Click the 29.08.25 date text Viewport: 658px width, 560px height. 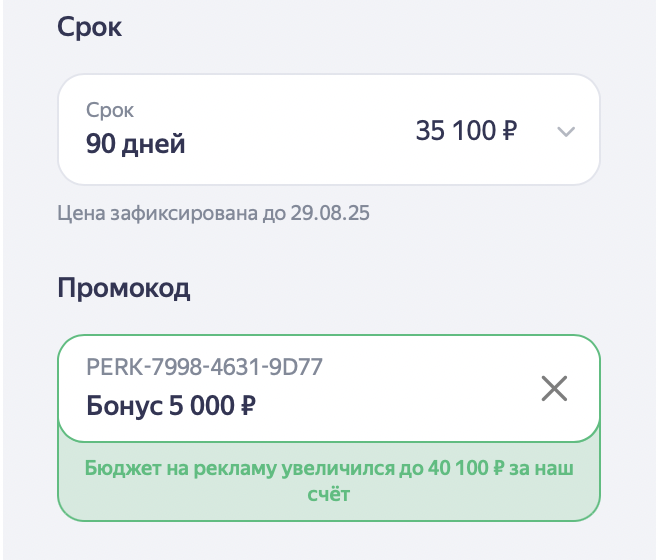point(330,213)
